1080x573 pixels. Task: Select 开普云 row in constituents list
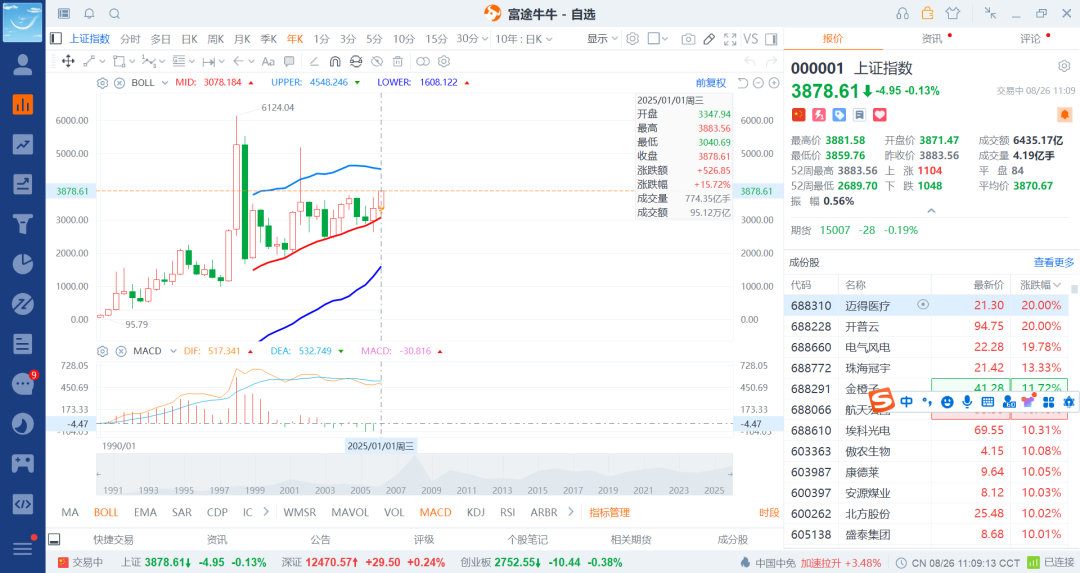(x=926, y=326)
